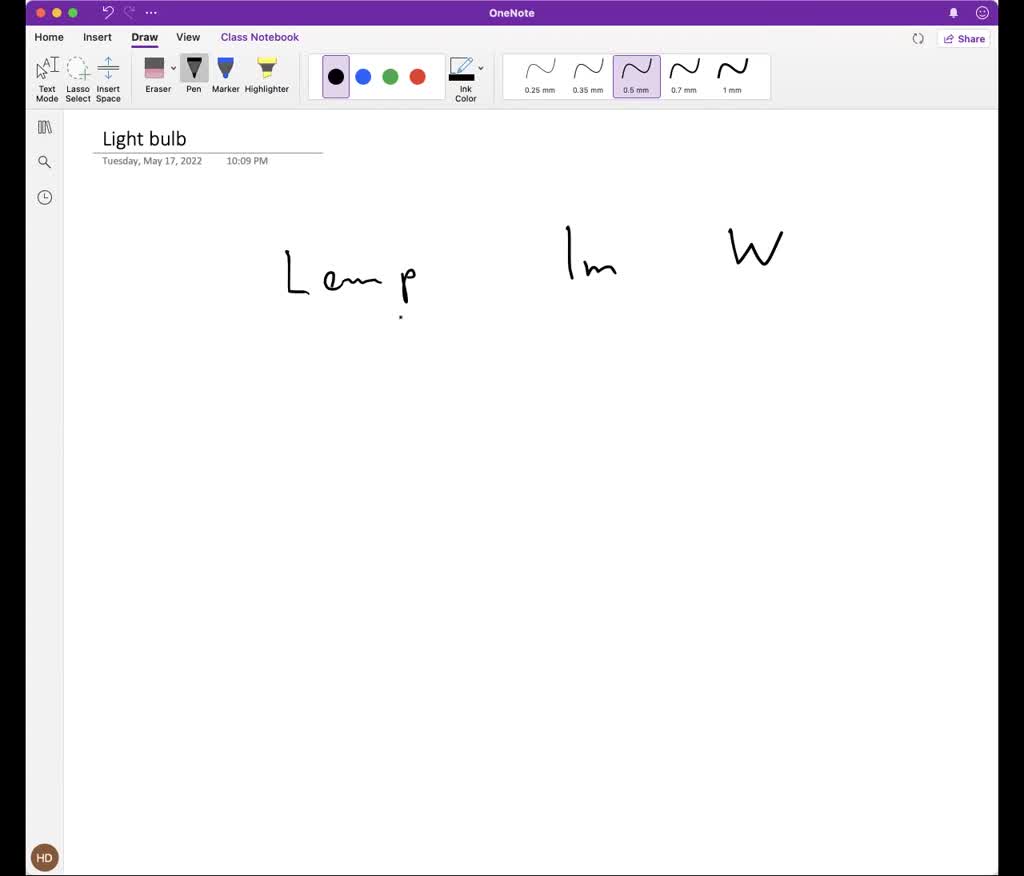Screen dimensions: 1024x876
Task: Expand the Eraser options dropdown
Action: (x=173, y=68)
